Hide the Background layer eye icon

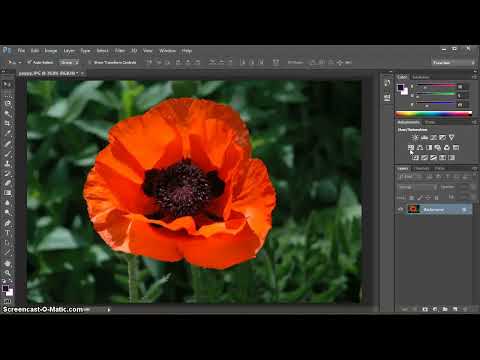[x=401, y=209]
